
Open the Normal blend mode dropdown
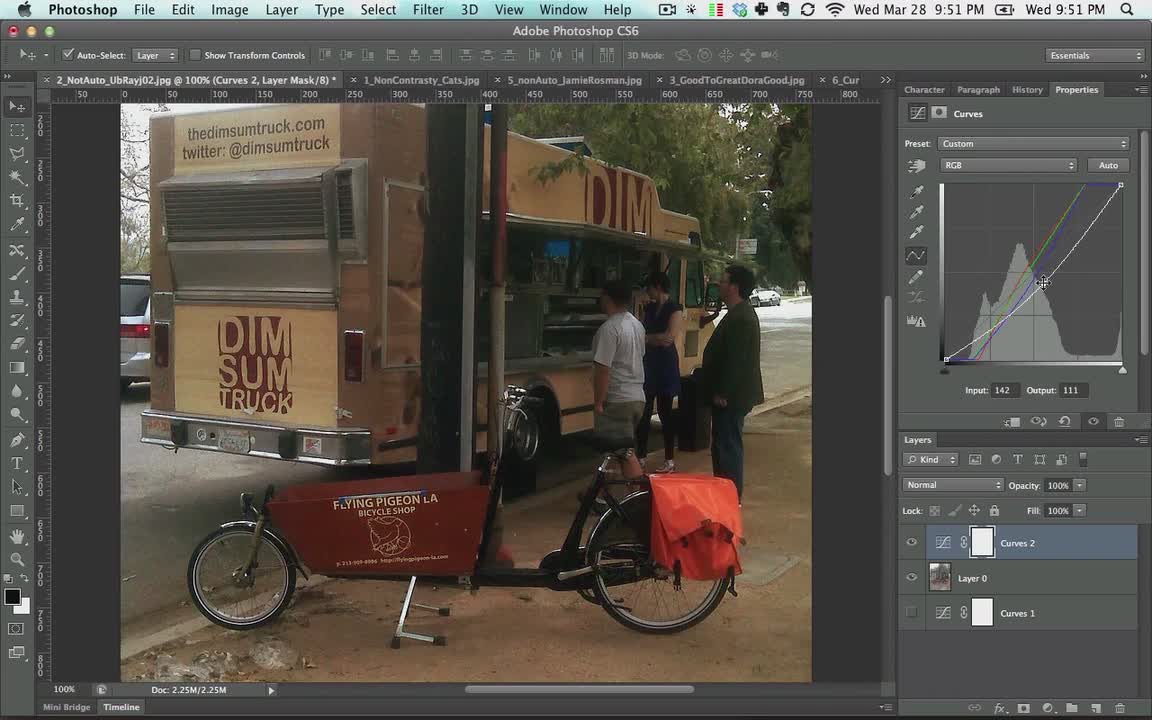click(952, 485)
